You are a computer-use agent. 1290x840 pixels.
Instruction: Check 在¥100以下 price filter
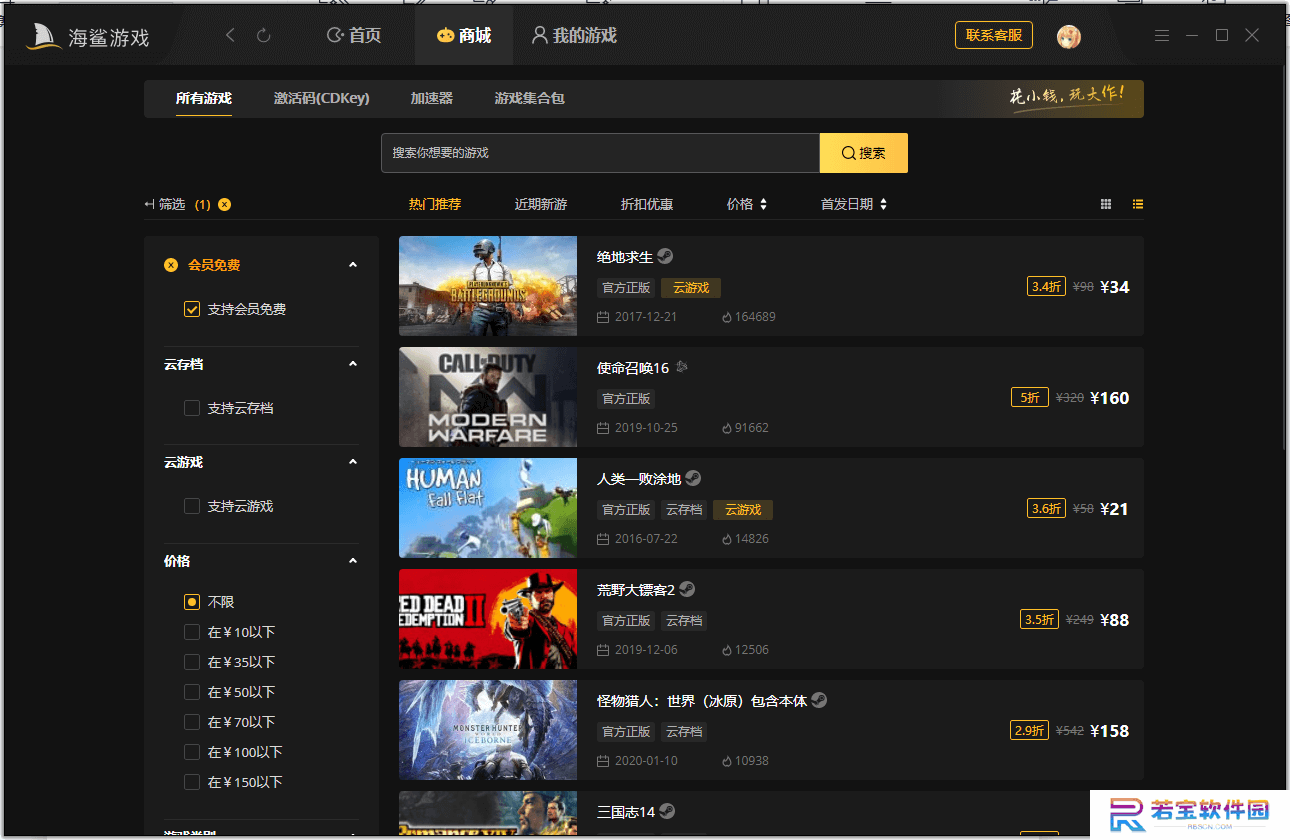(192, 752)
